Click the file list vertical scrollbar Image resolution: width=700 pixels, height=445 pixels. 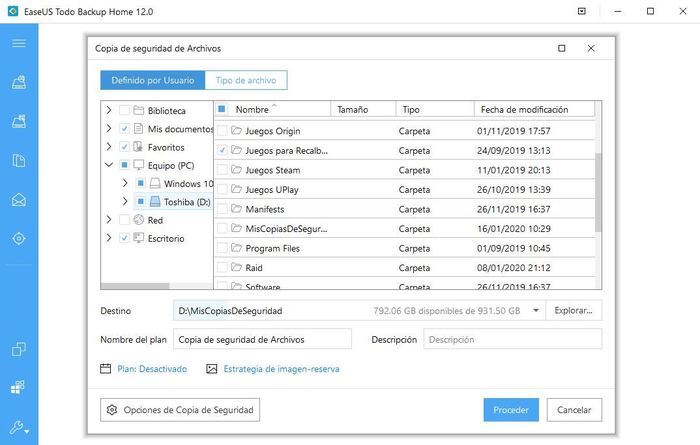(x=598, y=192)
